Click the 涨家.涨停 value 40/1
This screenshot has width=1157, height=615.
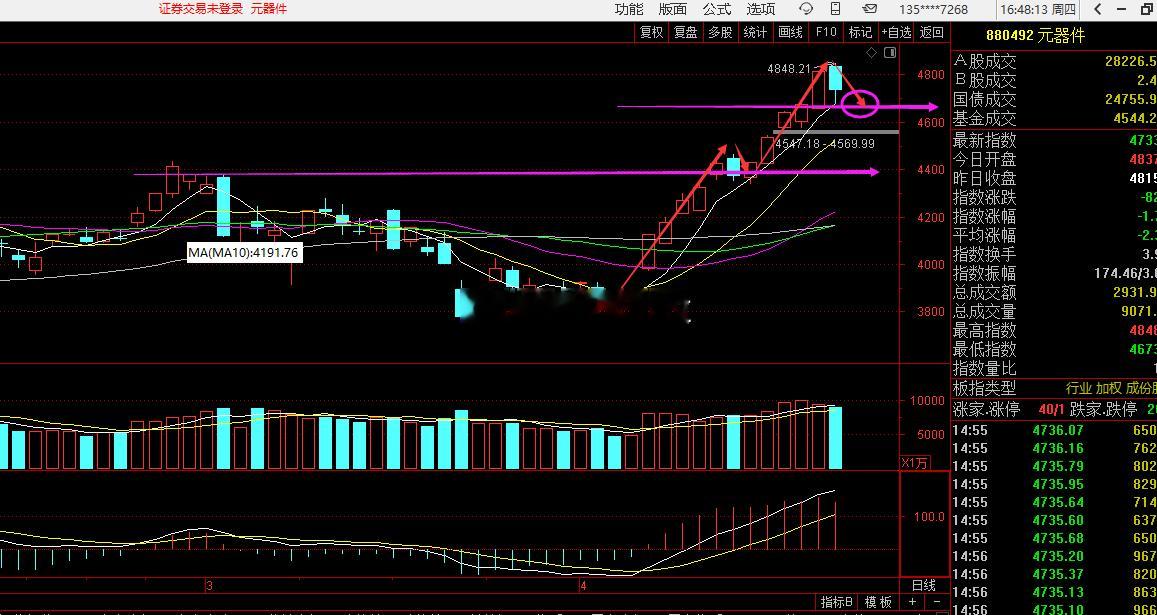[1051, 410]
